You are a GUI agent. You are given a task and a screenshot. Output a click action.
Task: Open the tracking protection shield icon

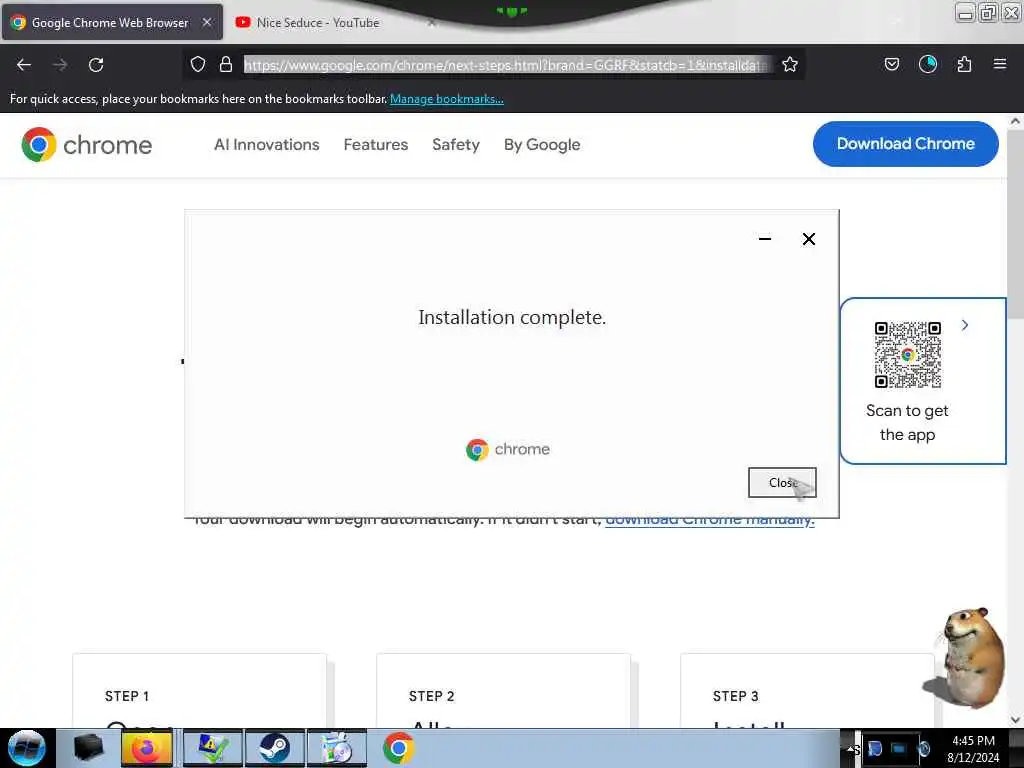tap(198, 64)
